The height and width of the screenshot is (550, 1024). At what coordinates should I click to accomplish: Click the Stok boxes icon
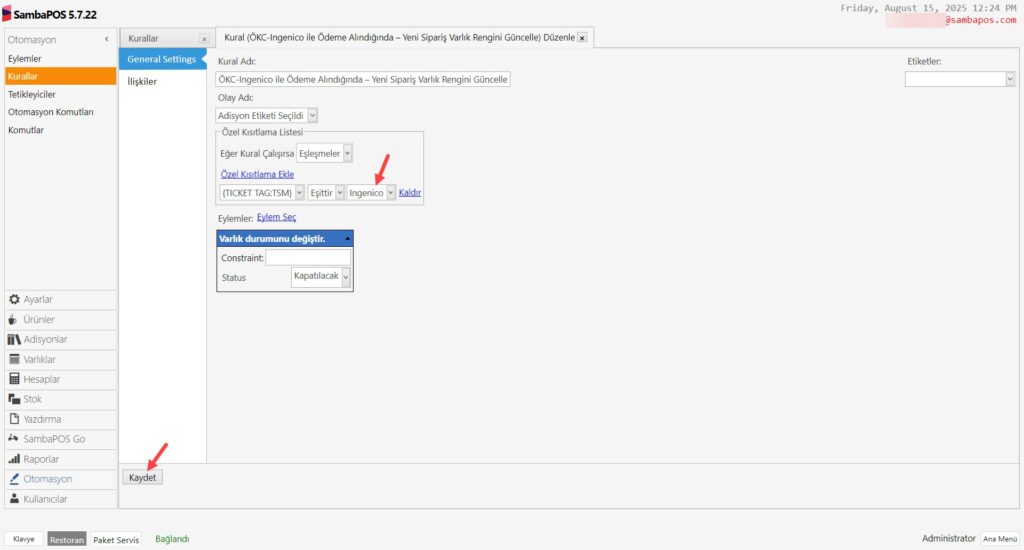pyautogui.click(x=14, y=399)
